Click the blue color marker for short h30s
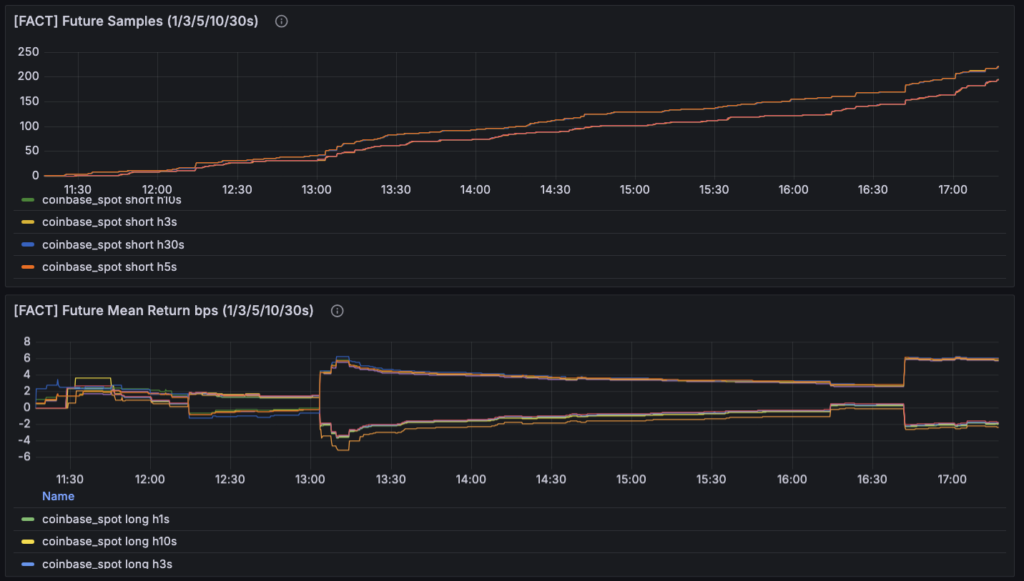 28,244
